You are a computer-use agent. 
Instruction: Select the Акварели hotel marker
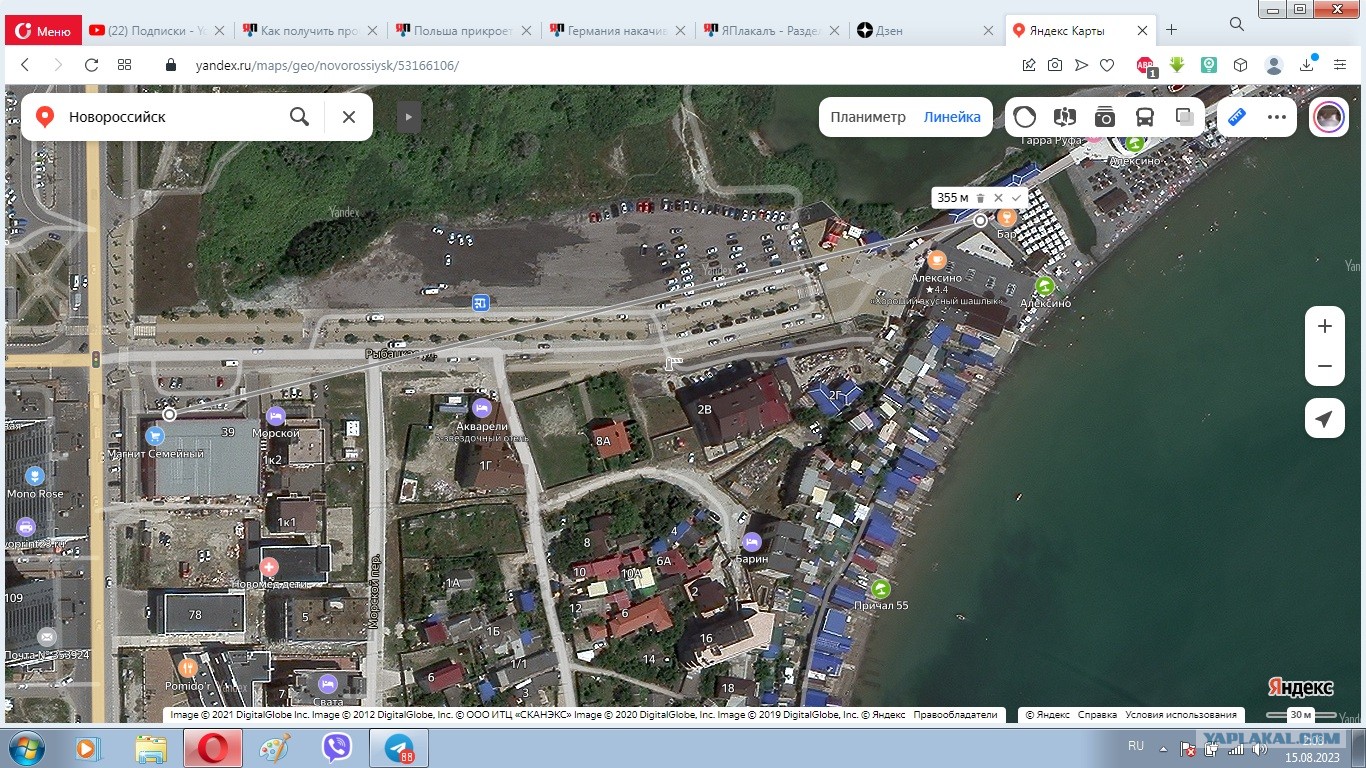[x=481, y=408]
